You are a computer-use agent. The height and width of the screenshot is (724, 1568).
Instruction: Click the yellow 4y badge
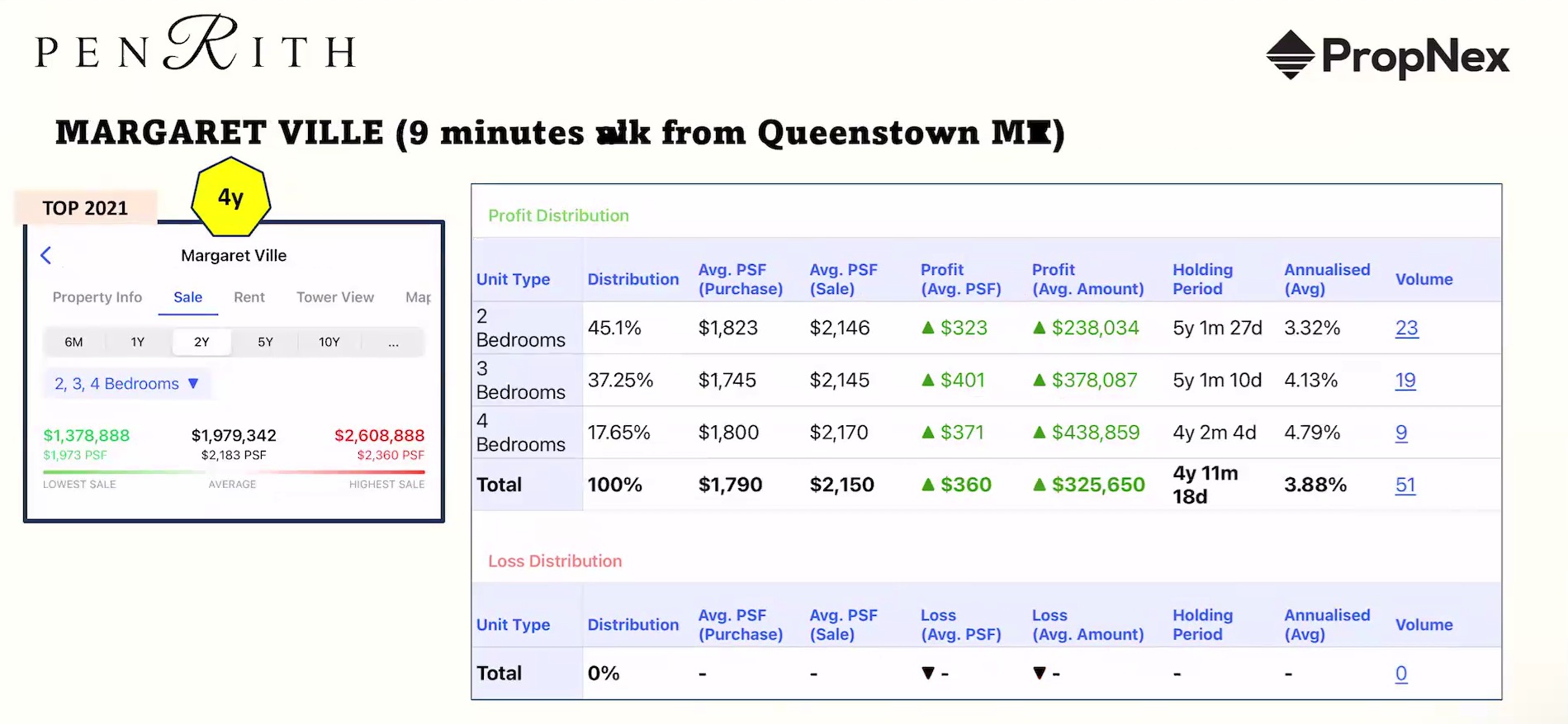[230, 198]
